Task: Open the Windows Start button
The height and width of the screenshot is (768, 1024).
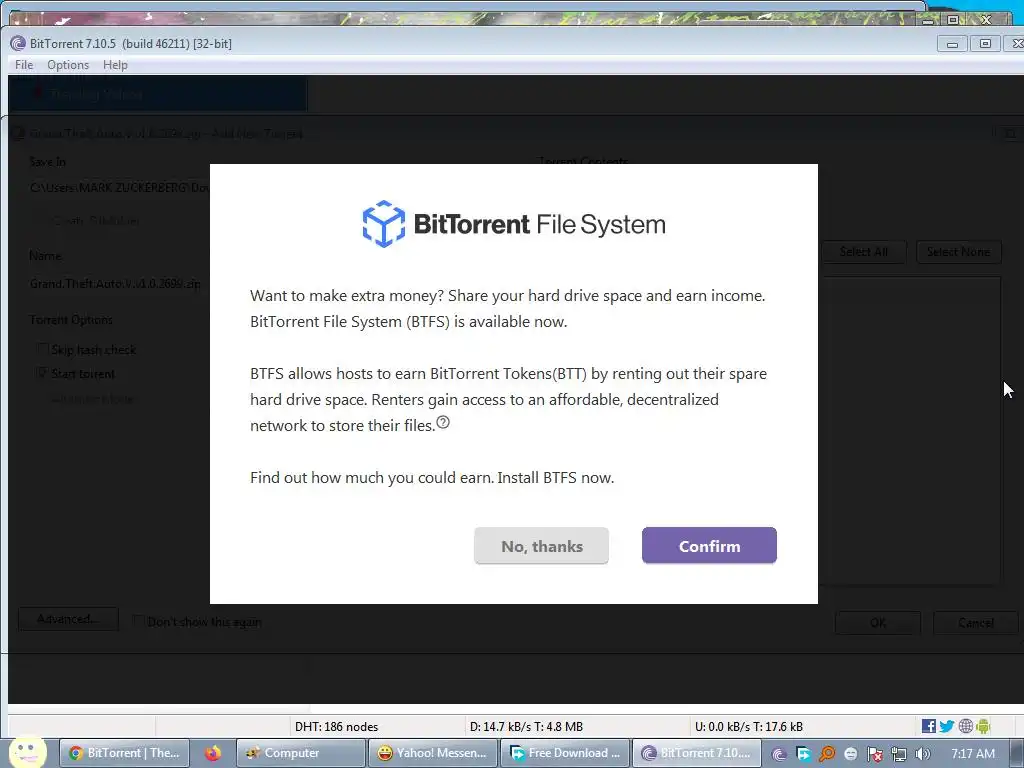Action: [27, 753]
